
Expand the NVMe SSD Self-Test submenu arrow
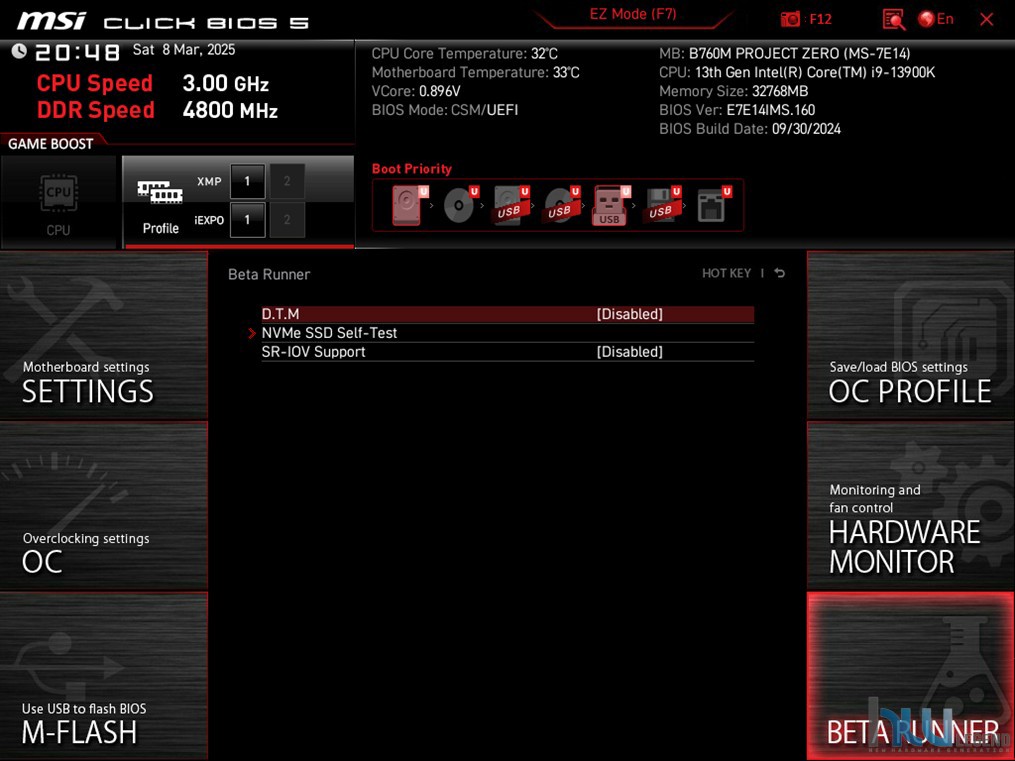click(x=252, y=333)
